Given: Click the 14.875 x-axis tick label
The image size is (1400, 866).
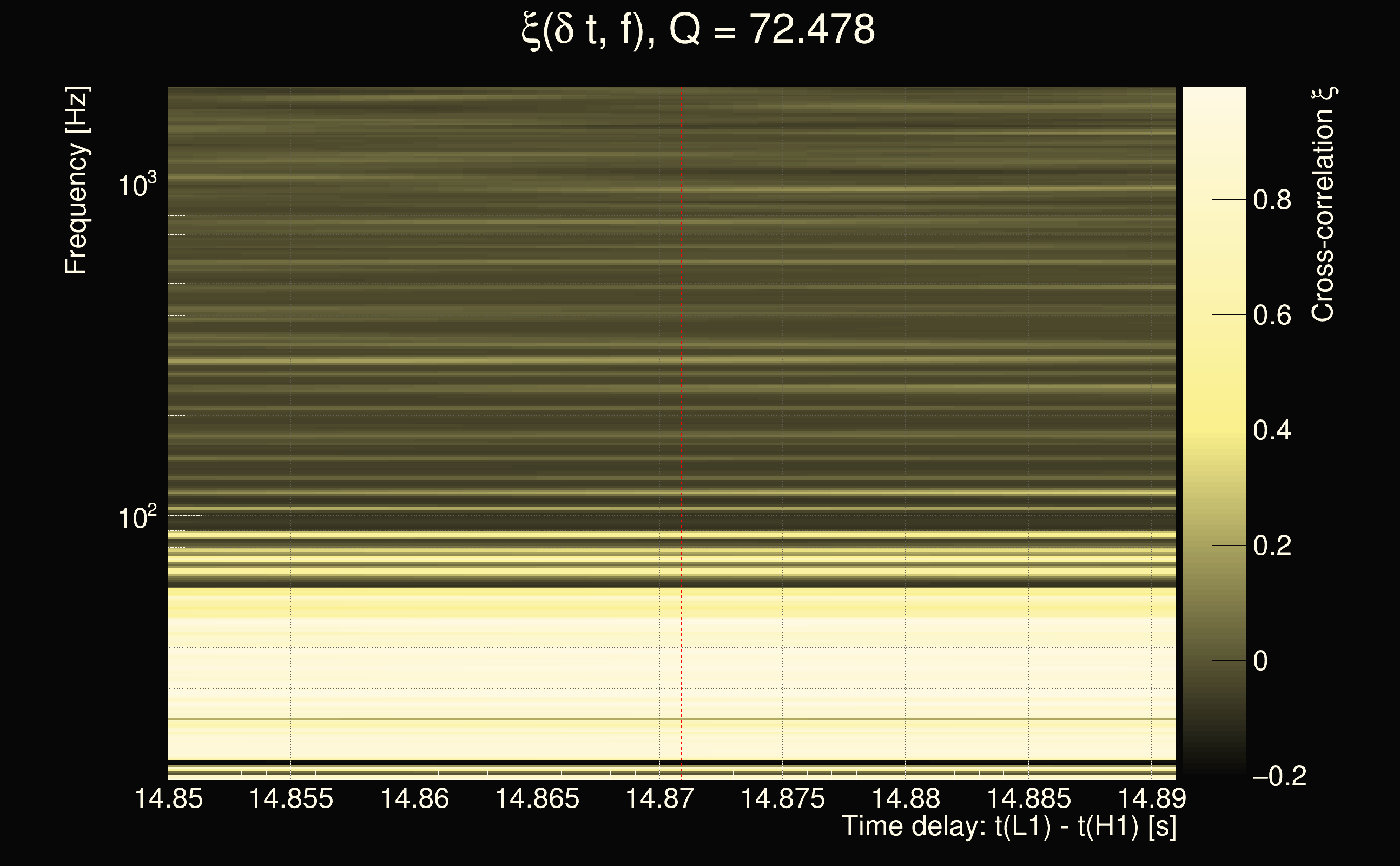Looking at the screenshot, I should pyautogui.click(x=782, y=798).
